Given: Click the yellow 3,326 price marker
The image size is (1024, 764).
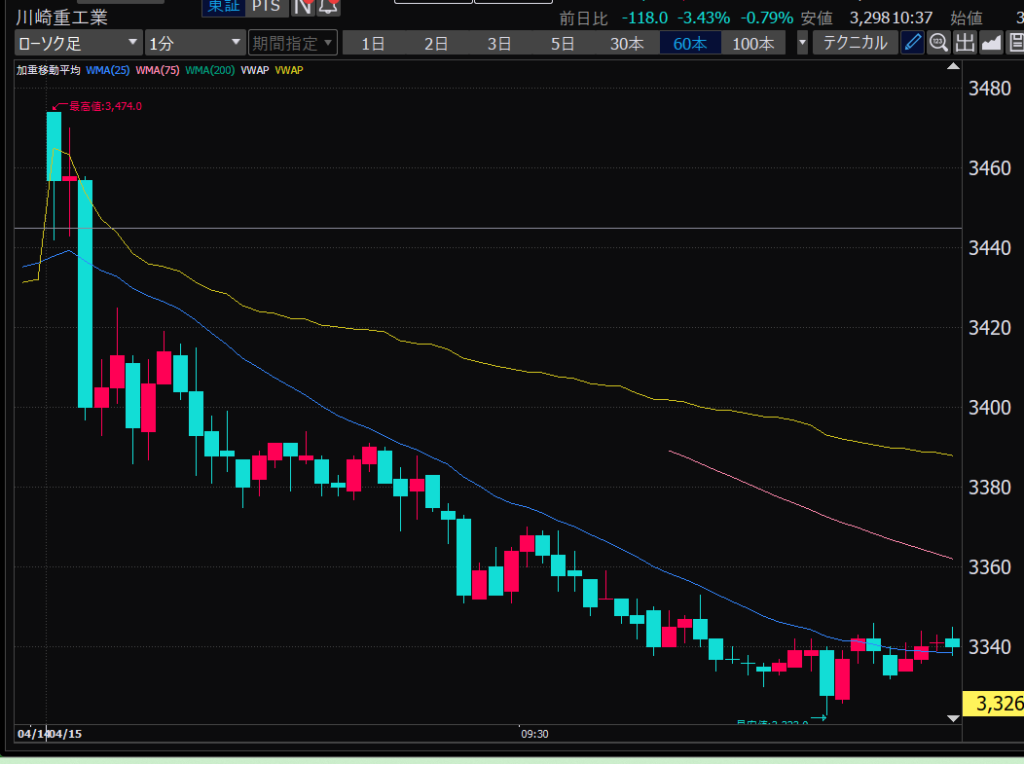Looking at the screenshot, I should pyautogui.click(x=993, y=704).
